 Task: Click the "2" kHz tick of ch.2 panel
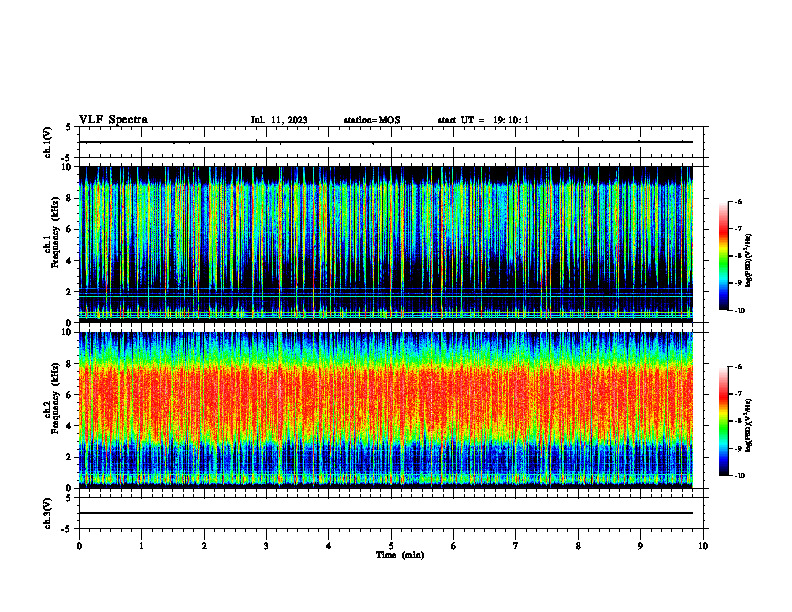(x=70, y=457)
